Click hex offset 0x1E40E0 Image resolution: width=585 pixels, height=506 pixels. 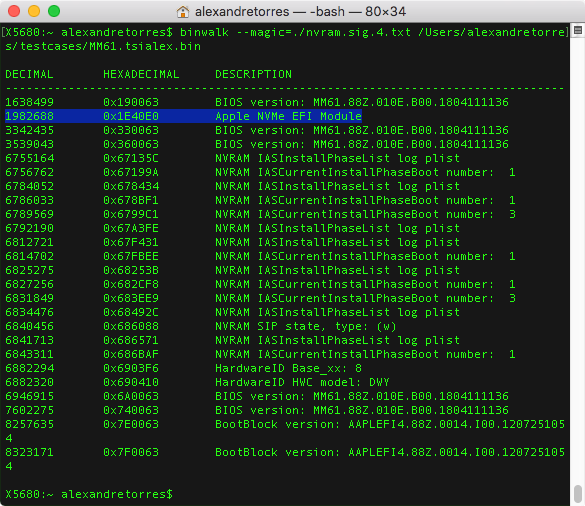coord(131,116)
